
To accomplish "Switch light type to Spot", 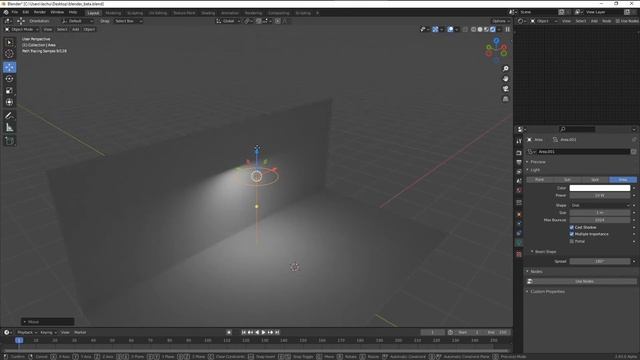I will click(x=595, y=180).
